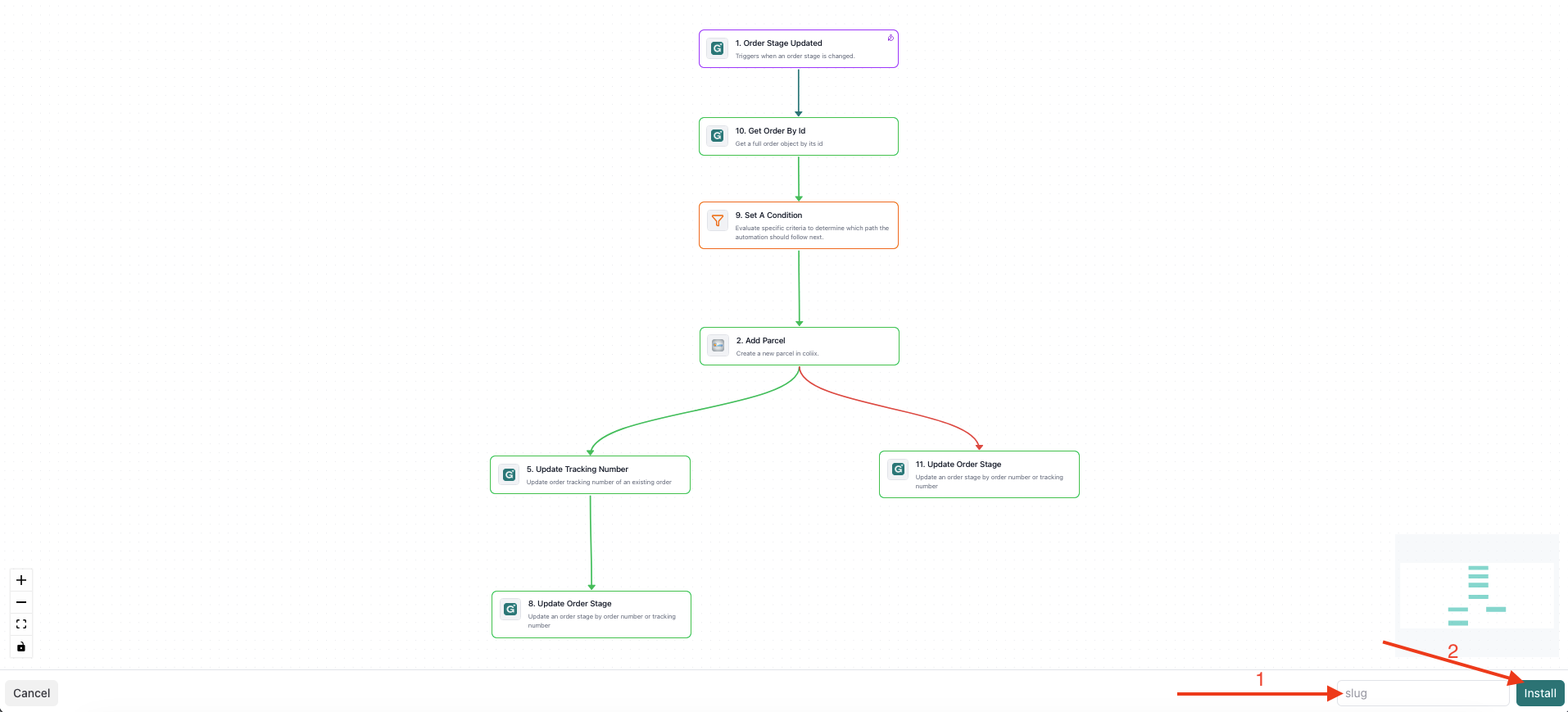Image resolution: width=1568 pixels, height=712 pixels.
Task: Select the Get Order By Id node title
Action: 770,131
